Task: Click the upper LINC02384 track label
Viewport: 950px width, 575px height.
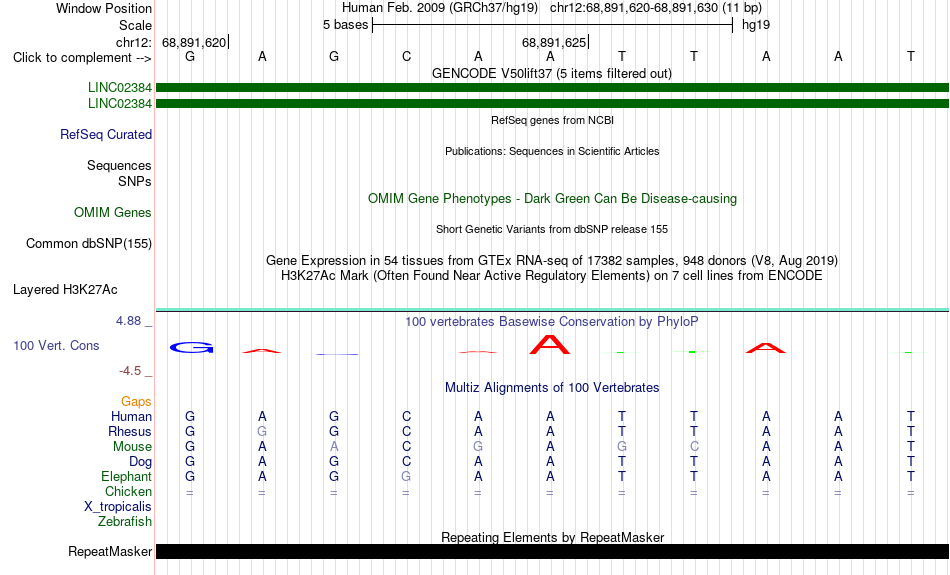Action: [x=119, y=87]
